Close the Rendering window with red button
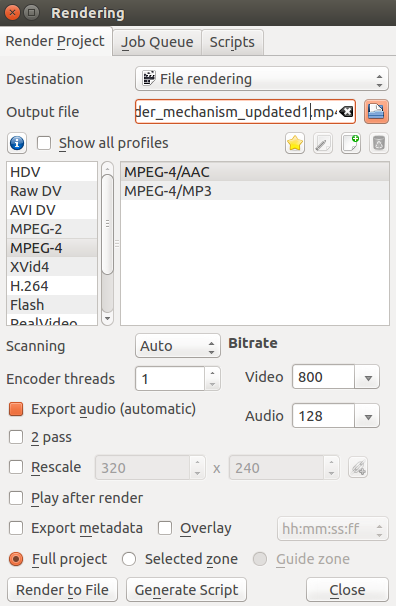The image size is (396, 606). (x=12, y=13)
